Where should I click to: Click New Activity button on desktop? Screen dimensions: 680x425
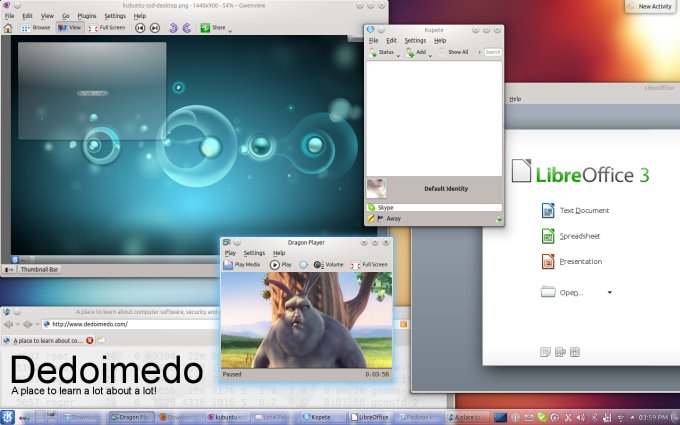[651, 6]
